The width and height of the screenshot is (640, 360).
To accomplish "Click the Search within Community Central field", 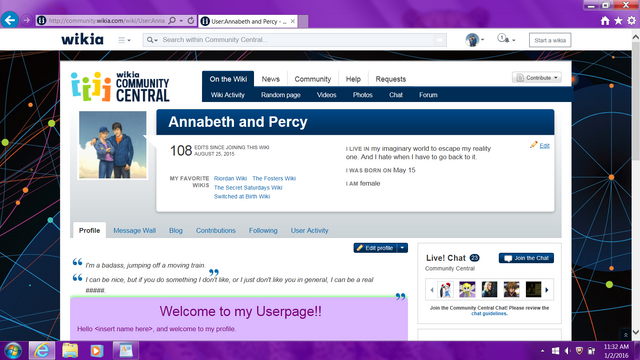I will click(296, 40).
